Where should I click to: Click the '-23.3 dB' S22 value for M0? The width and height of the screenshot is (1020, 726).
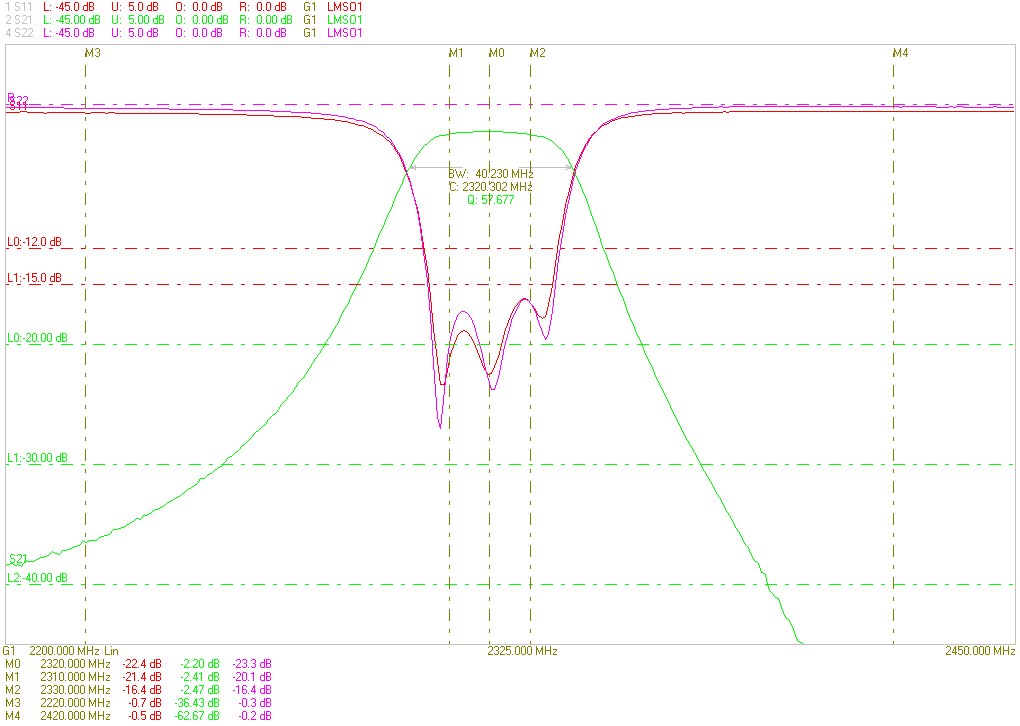click(252, 664)
